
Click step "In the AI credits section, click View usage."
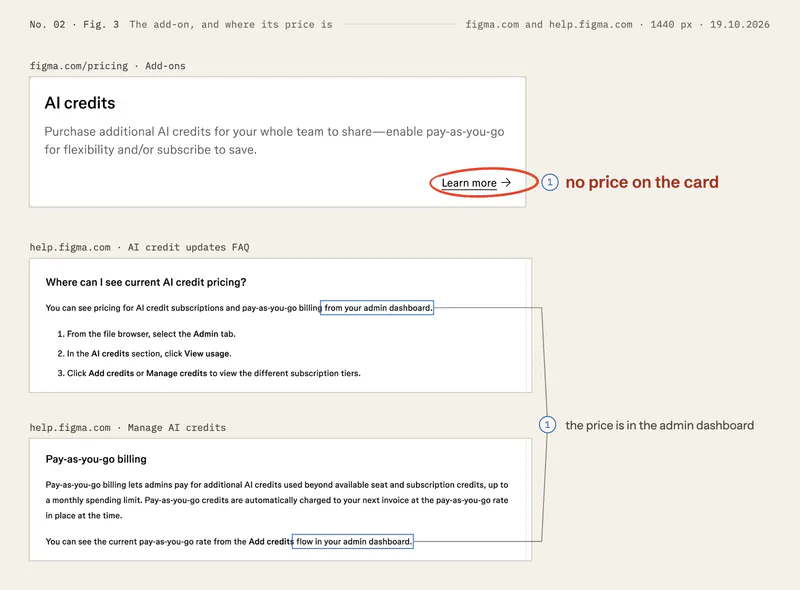pyautogui.click(x=144, y=353)
